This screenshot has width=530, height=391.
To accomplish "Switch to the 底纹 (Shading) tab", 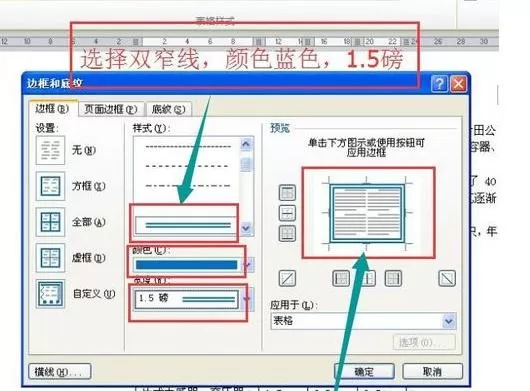I will 168,109.
